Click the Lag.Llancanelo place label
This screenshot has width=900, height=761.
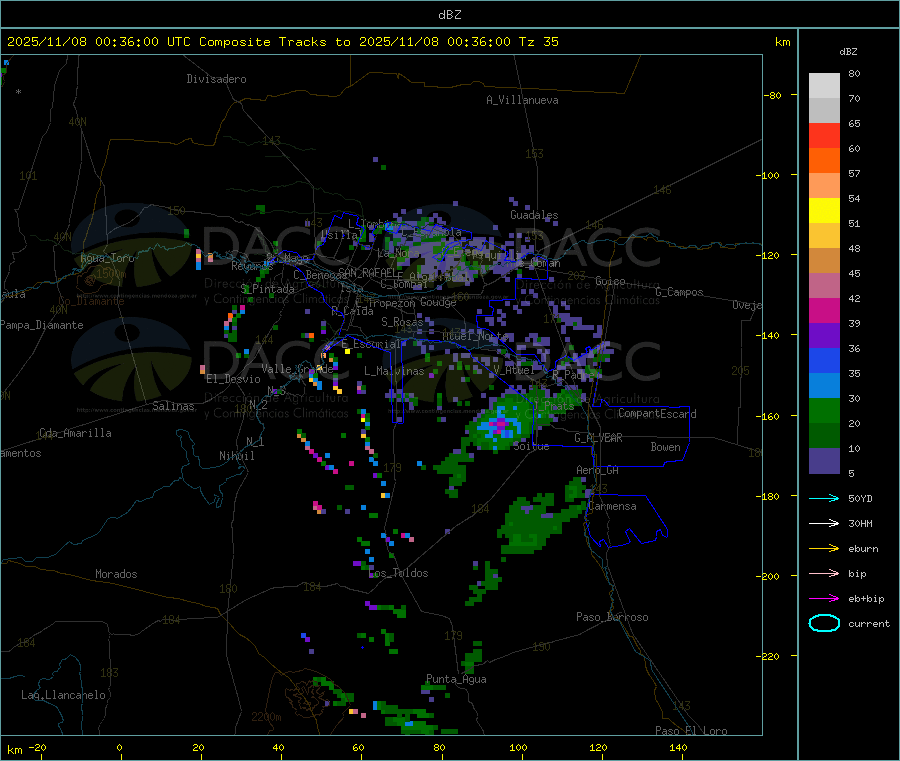coord(63,695)
